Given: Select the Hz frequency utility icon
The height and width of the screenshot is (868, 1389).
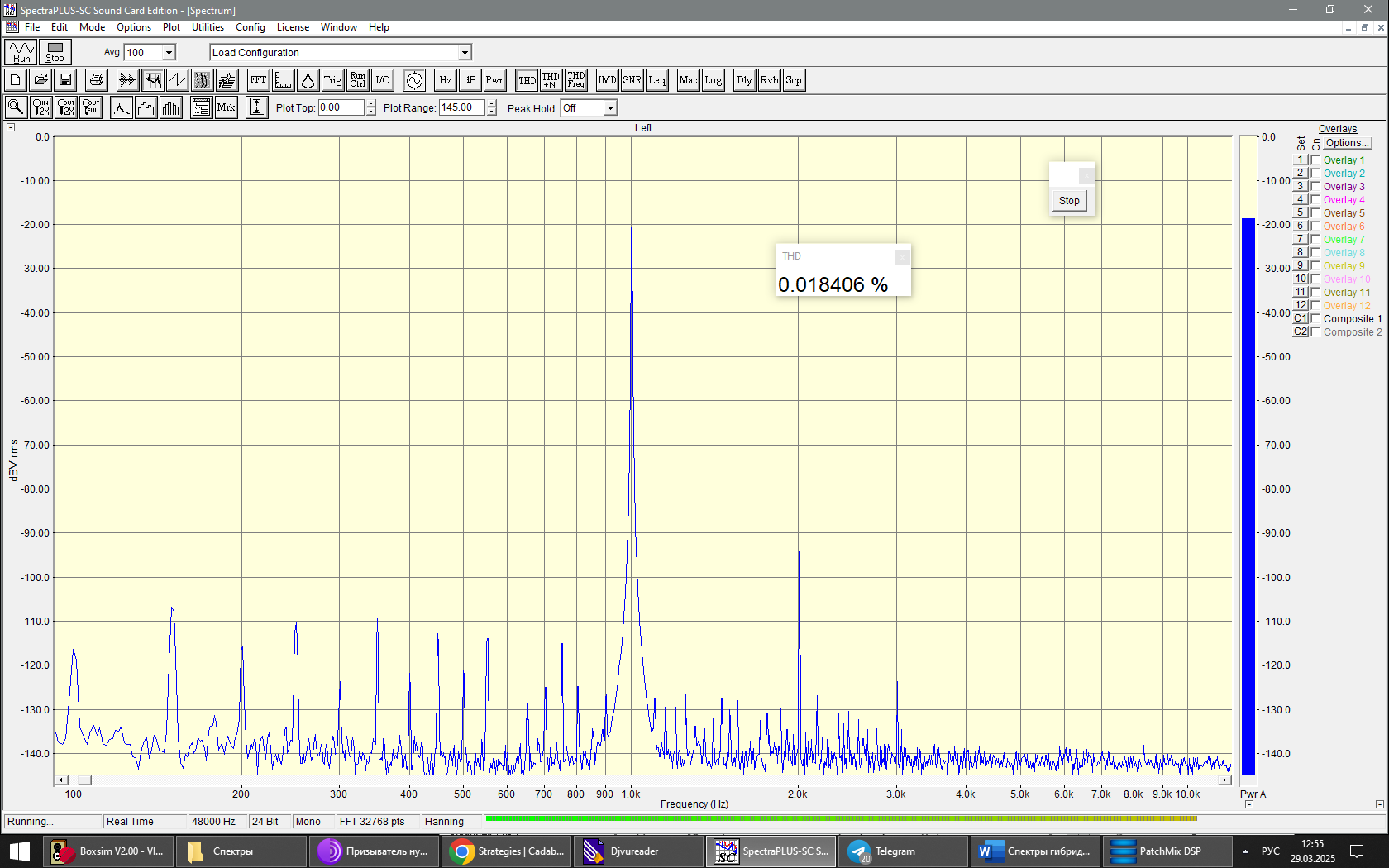Looking at the screenshot, I should tap(446, 80).
